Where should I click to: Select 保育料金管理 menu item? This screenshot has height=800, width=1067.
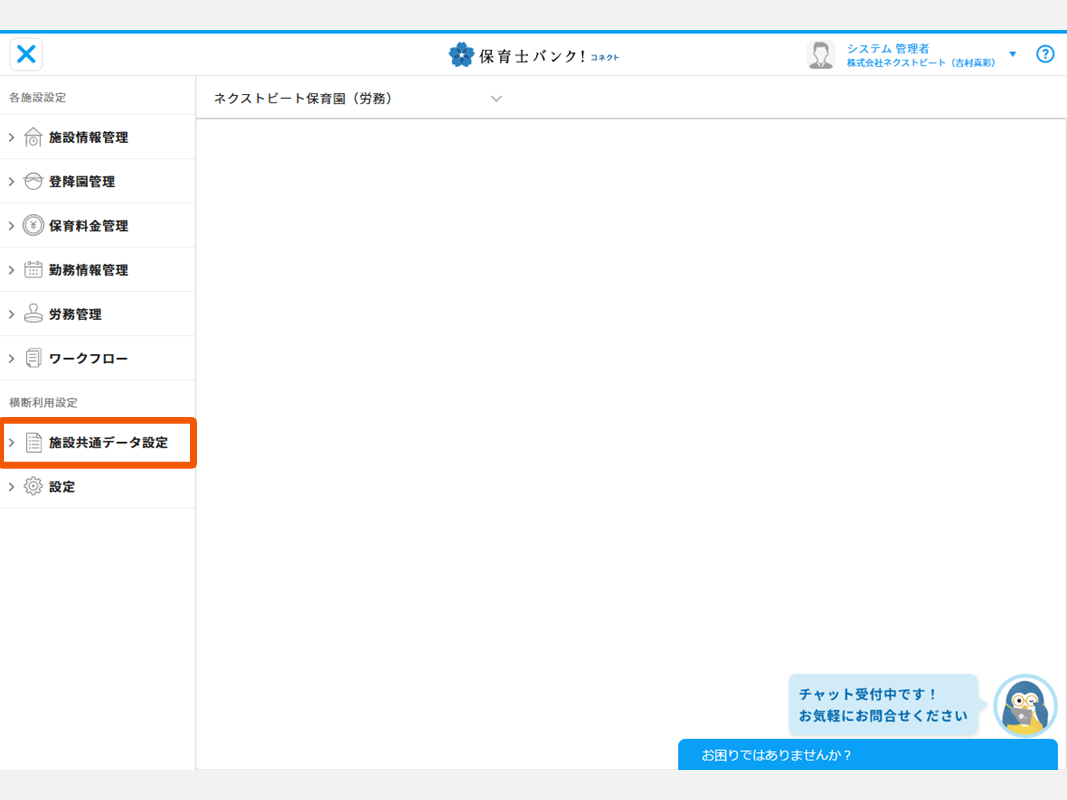[x=89, y=226]
